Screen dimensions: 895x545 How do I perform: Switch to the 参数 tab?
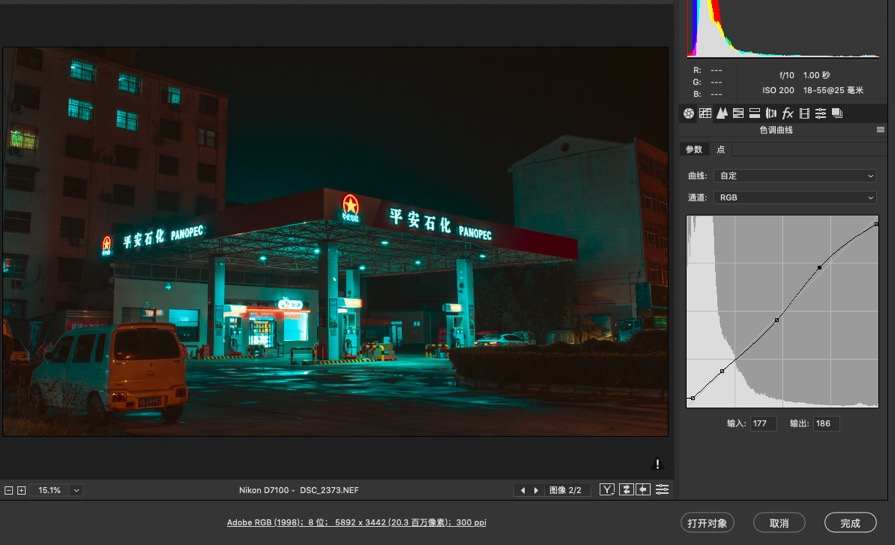[694, 150]
